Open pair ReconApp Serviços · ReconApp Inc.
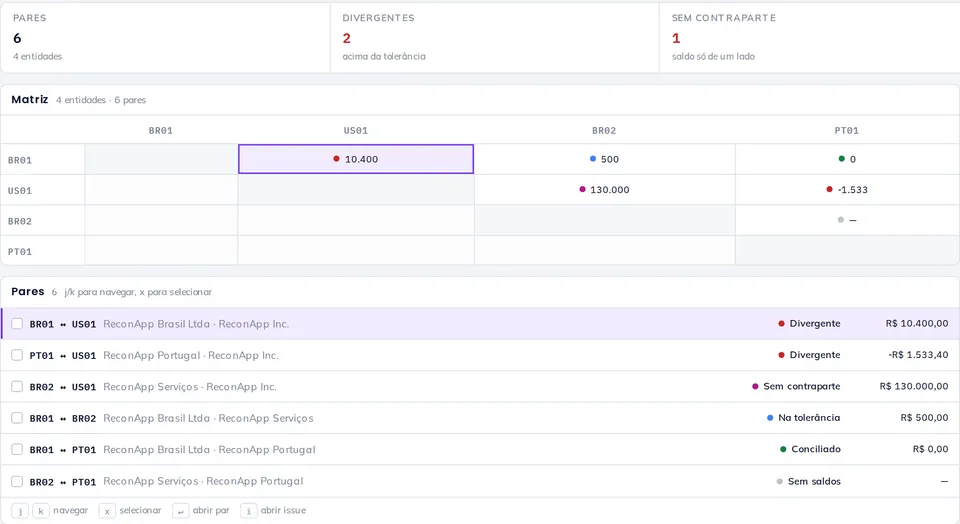Image resolution: width=960 pixels, height=524 pixels. point(480,386)
